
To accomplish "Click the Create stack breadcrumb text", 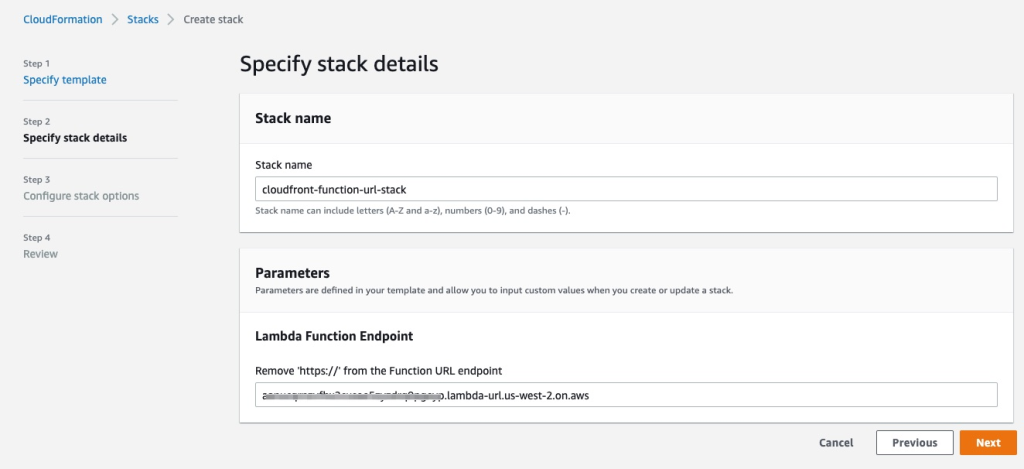I will pyautogui.click(x=213, y=19).
